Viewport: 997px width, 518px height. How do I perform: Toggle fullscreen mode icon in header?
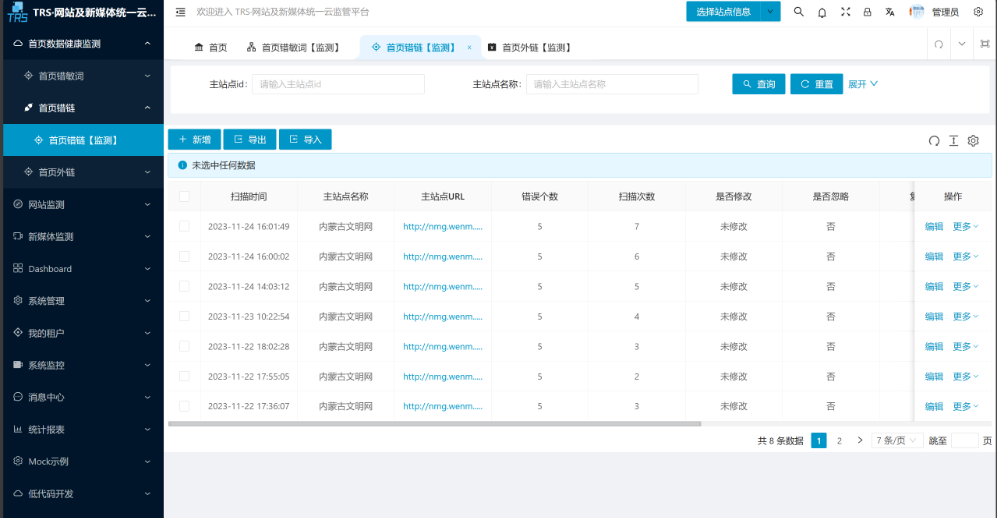pos(845,12)
